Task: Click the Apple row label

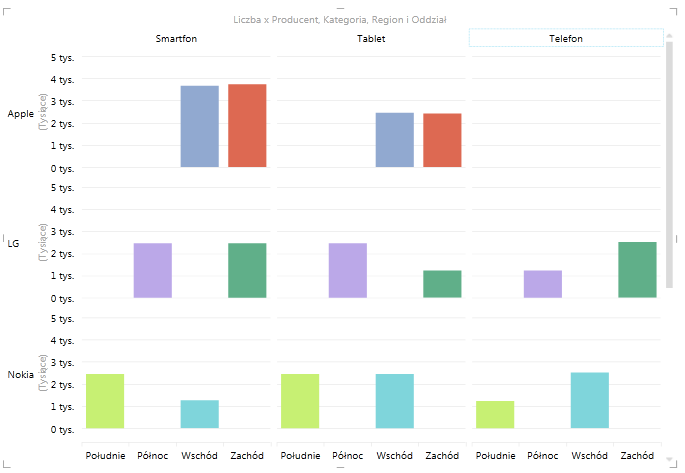Action: (x=20, y=114)
